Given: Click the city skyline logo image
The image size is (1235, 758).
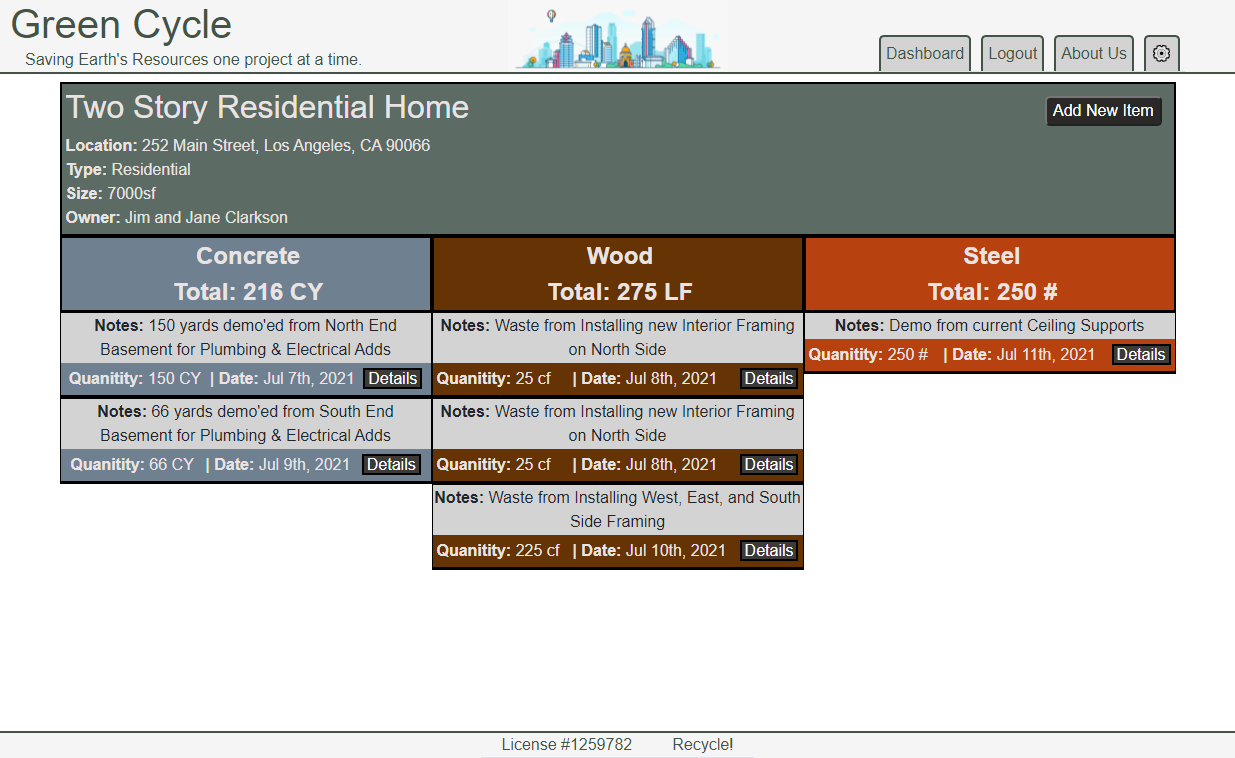Looking at the screenshot, I should pos(617,39).
